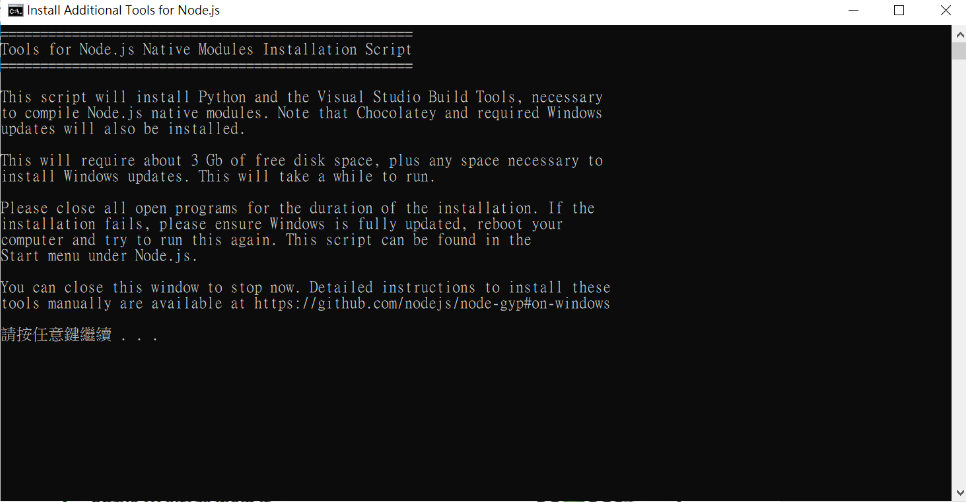This screenshot has width=966, height=502.
Task: Click the empty black console area
Action: coord(476,419)
